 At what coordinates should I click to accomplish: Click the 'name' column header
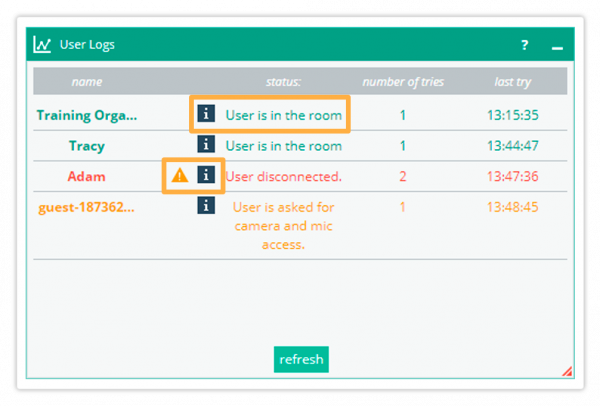(87, 82)
